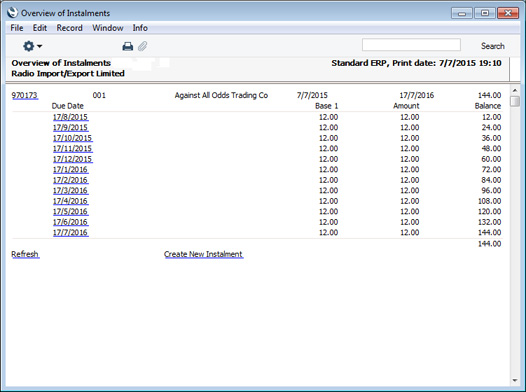Print the report with the printer icon
The image size is (526, 392).
[x=127, y=46]
